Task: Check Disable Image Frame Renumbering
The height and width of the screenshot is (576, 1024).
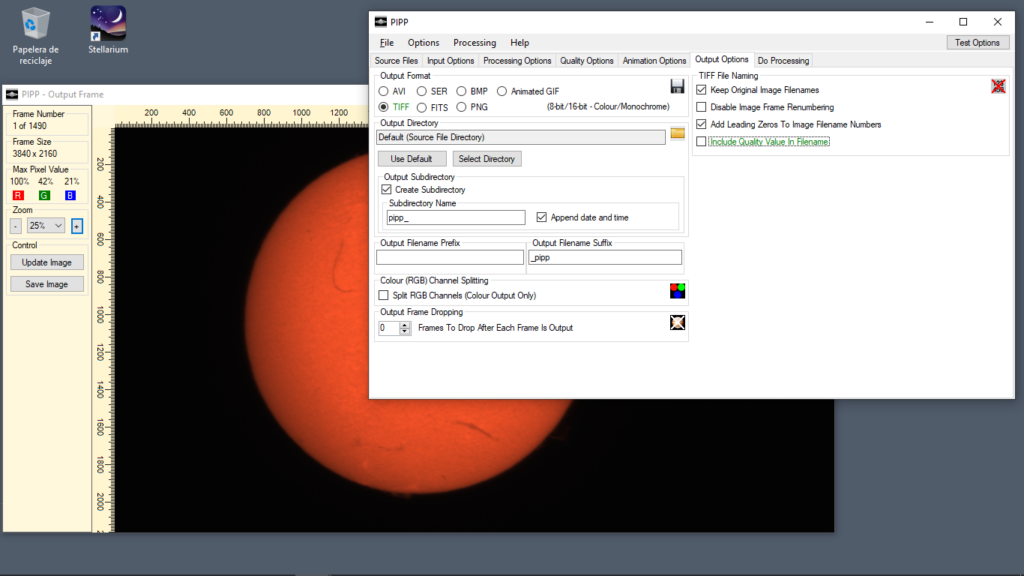Action: pyautogui.click(x=701, y=107)
